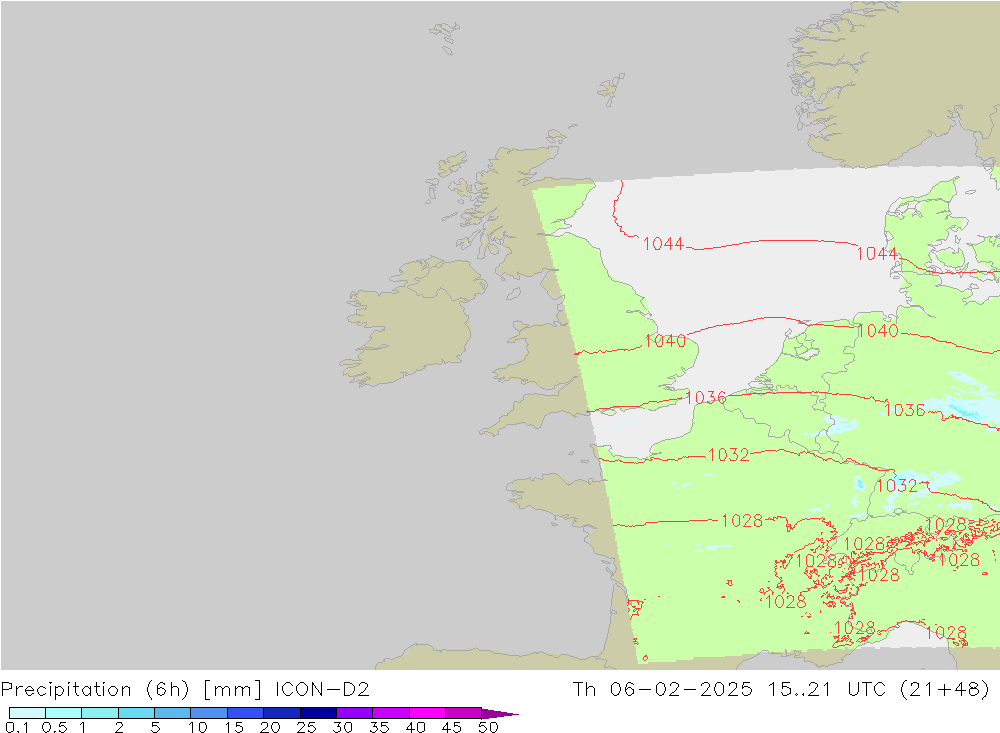Click the legend tick label '10'
This screenshot has width=1000, height=733.
198,727
